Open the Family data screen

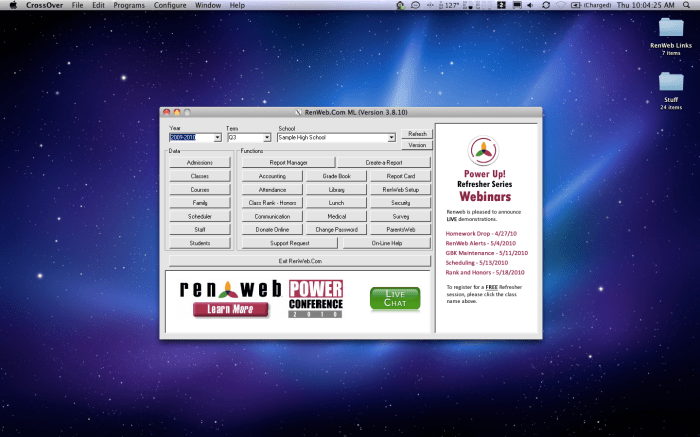coord(200,203)
